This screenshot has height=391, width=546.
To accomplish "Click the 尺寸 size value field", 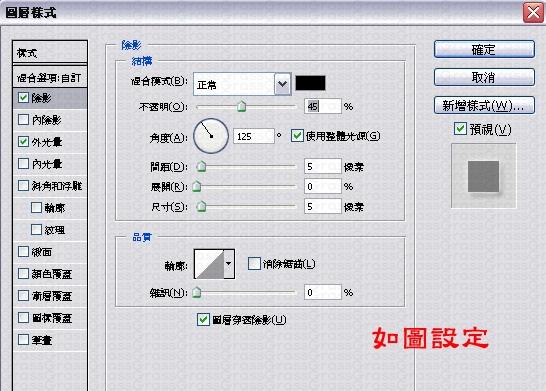I will click(323, 206).
